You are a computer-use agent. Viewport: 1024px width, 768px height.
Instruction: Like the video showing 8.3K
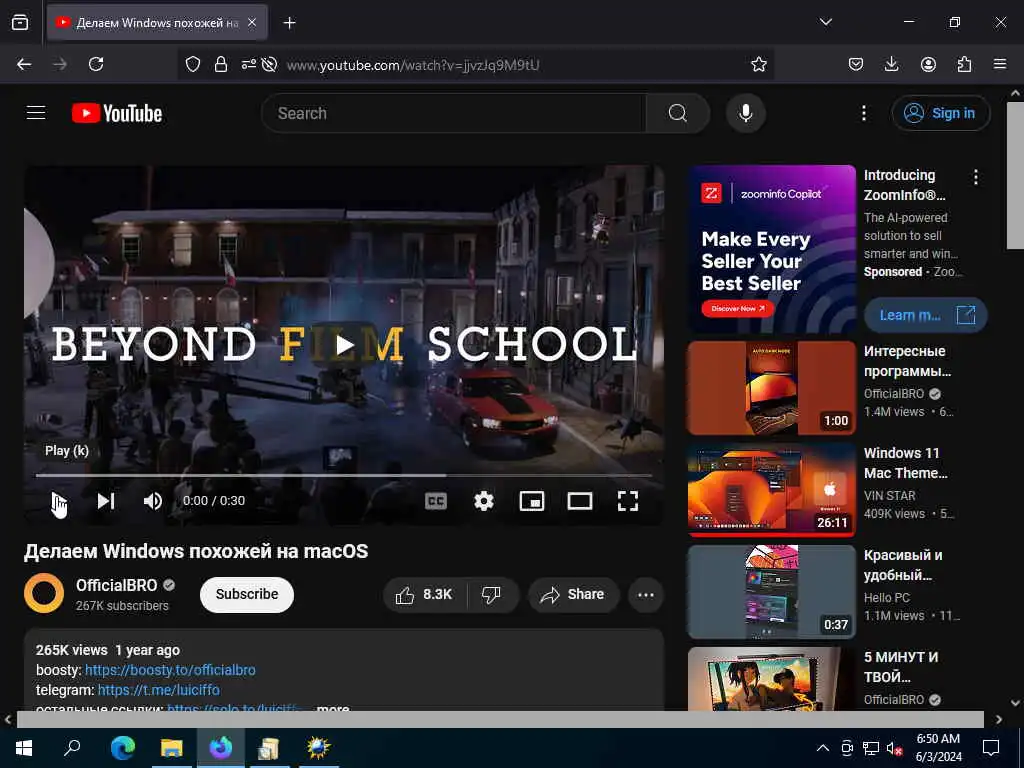tap(424, 594)
